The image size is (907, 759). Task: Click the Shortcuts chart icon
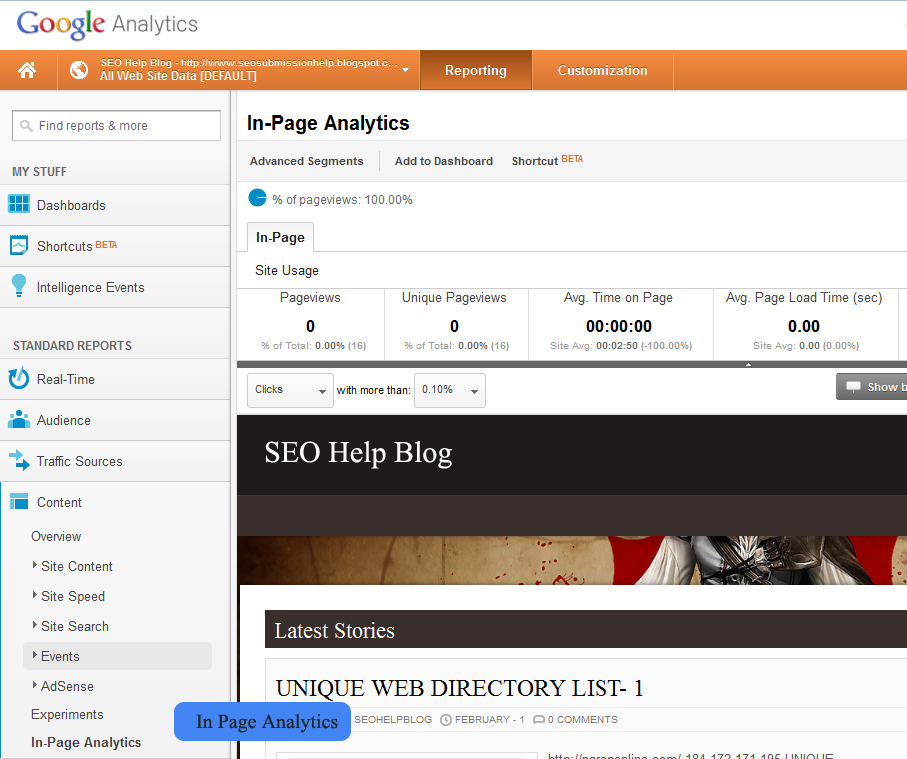(x=19, y=245)
